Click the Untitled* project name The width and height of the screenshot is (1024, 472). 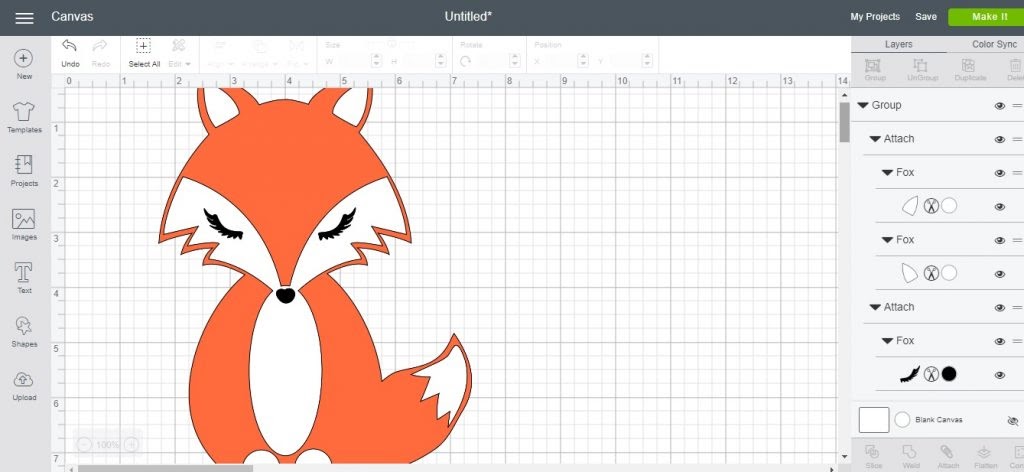click(x=468, y=17)
